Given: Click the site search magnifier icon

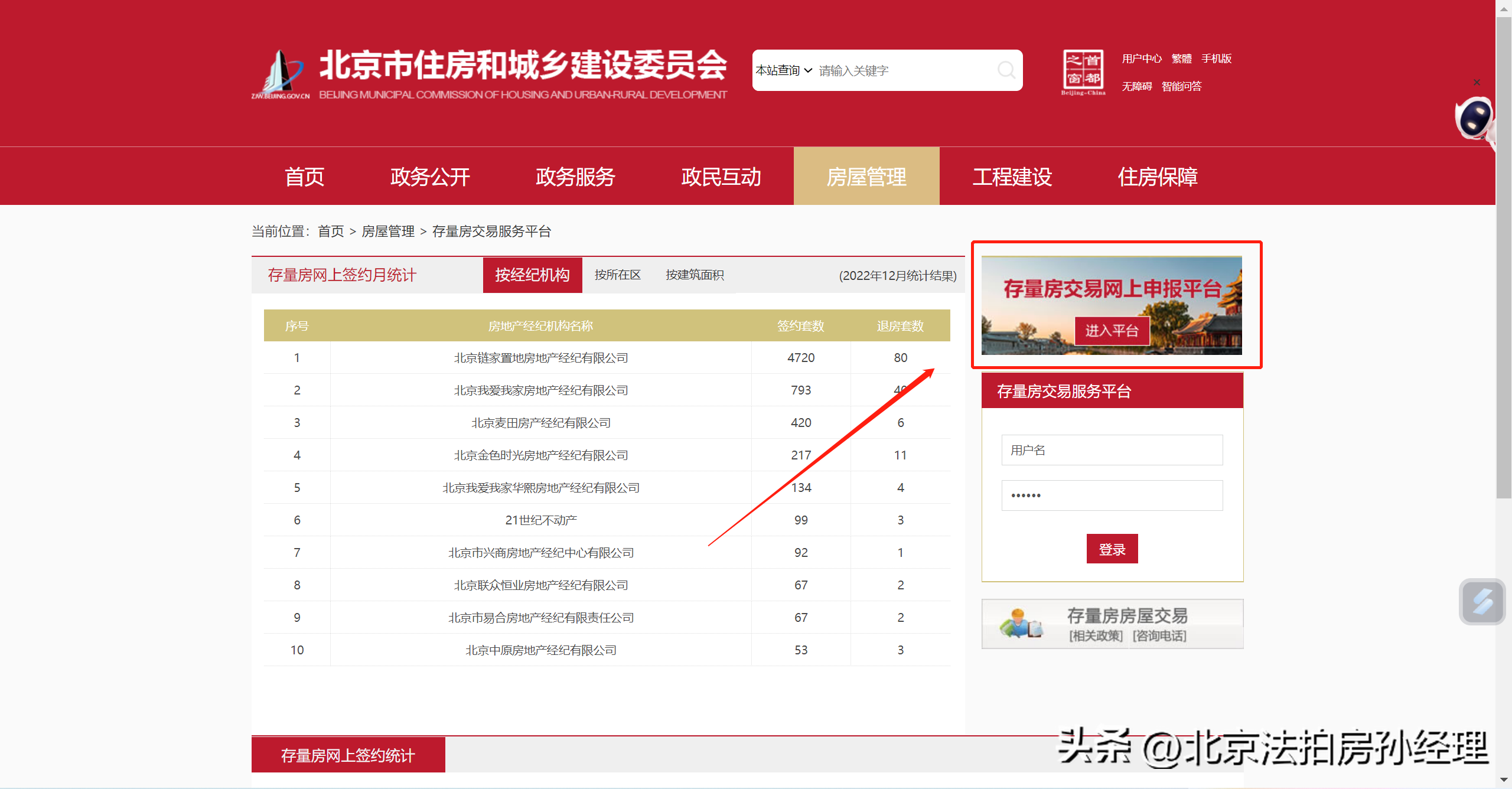Looking at the screenshot, I should [1006, 70].
